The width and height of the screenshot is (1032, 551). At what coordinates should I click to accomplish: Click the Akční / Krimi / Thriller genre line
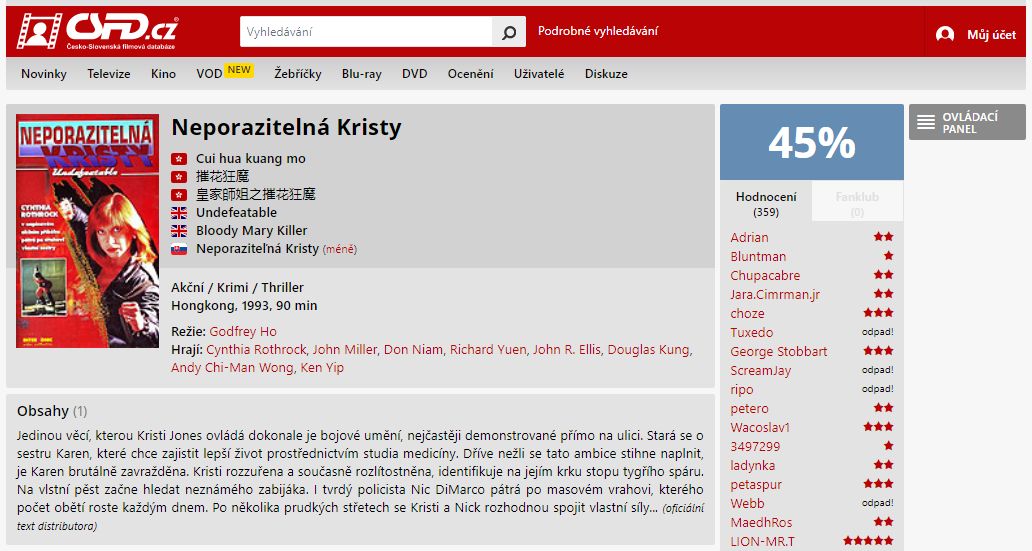coord(238,288)
